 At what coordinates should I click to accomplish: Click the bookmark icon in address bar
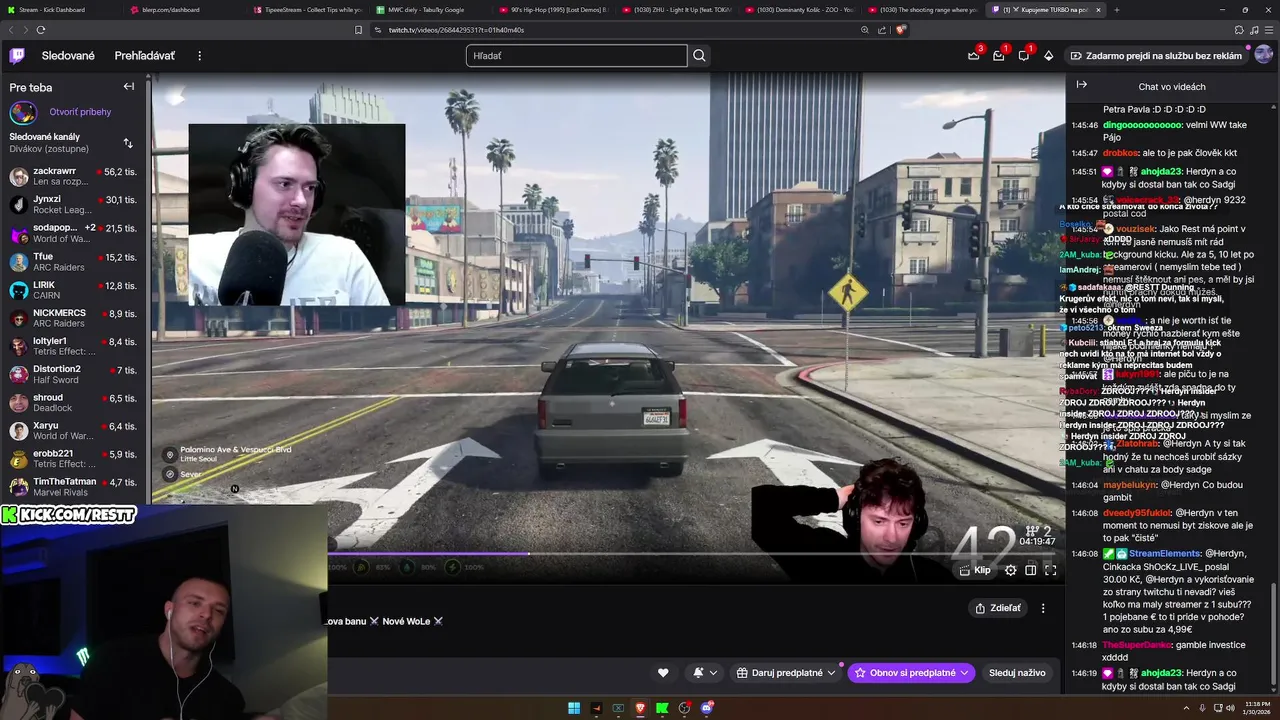pyautogui.click(x=359, y=30)
